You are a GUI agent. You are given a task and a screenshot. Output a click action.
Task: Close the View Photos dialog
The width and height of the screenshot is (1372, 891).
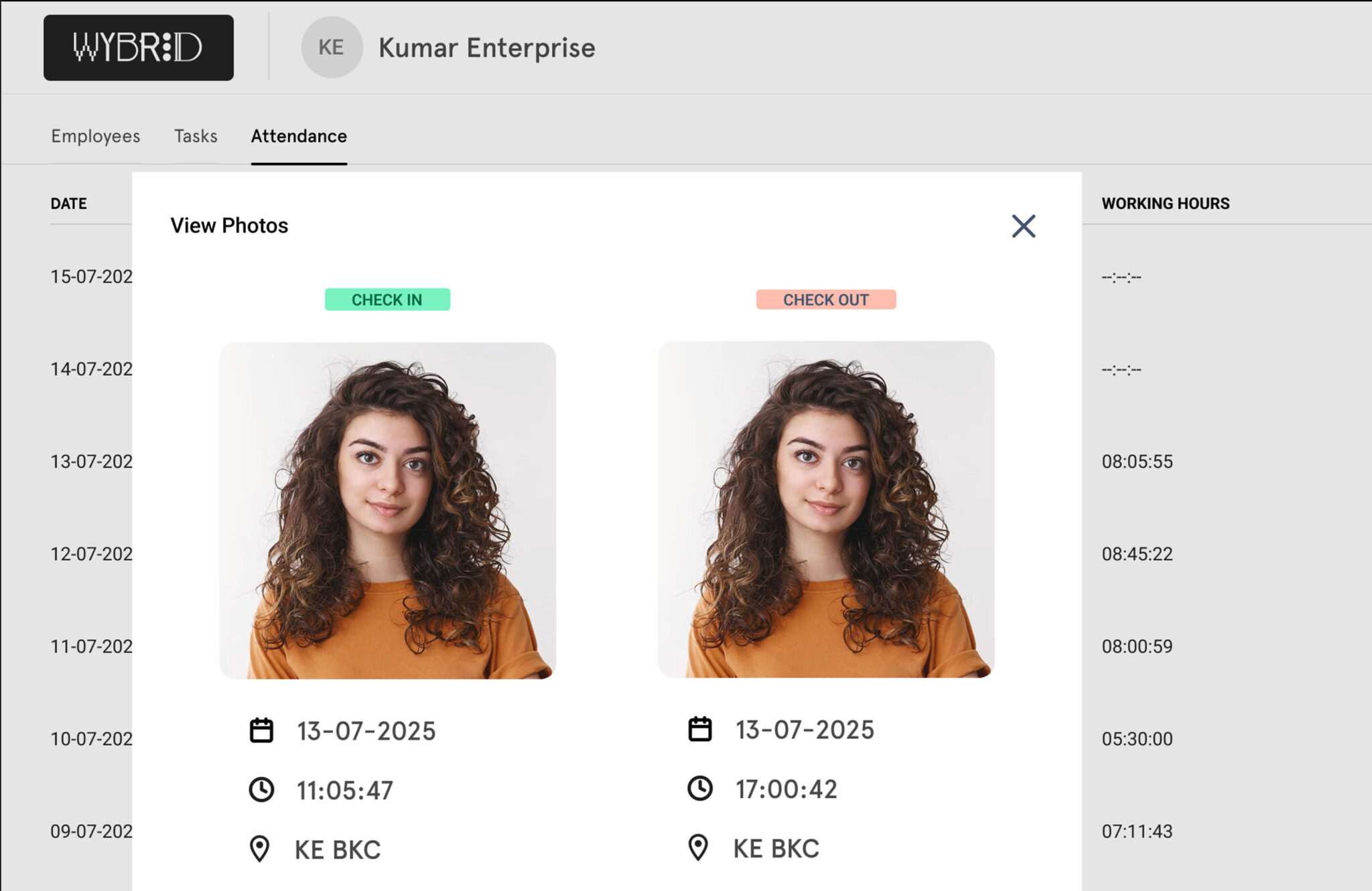pyautogui.click(x=1023, y=226)
